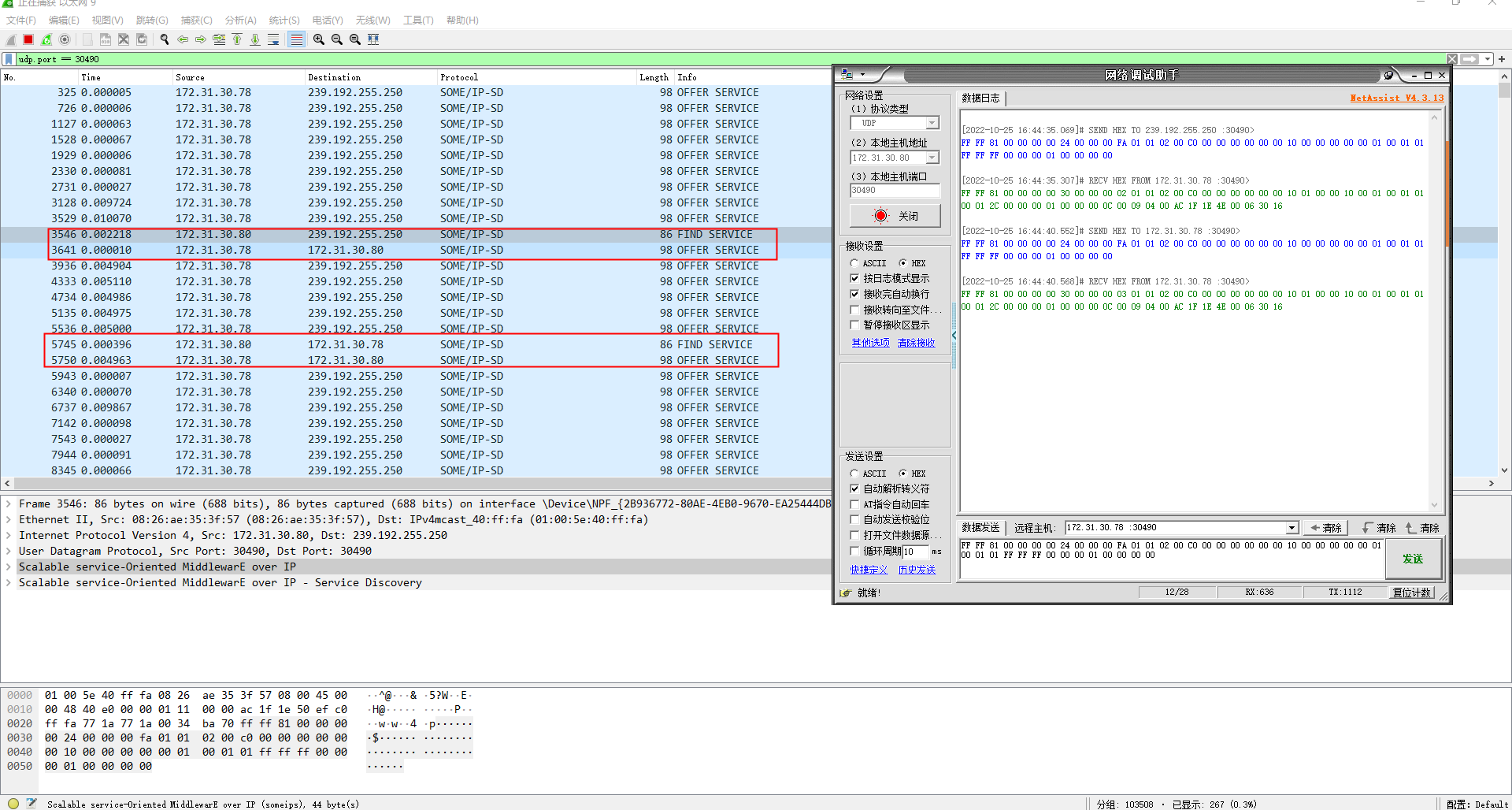Image resolution: width=1512 pixels, height=810 pixels.
Task: Zoom in on packet list text
Action: 319,39
